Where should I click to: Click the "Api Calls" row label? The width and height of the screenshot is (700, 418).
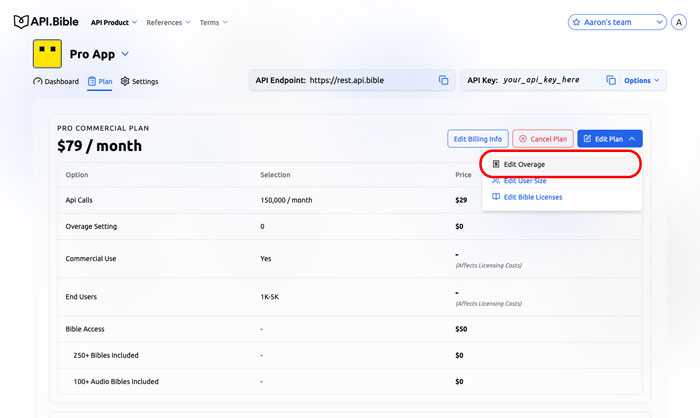tap(79, 200)
